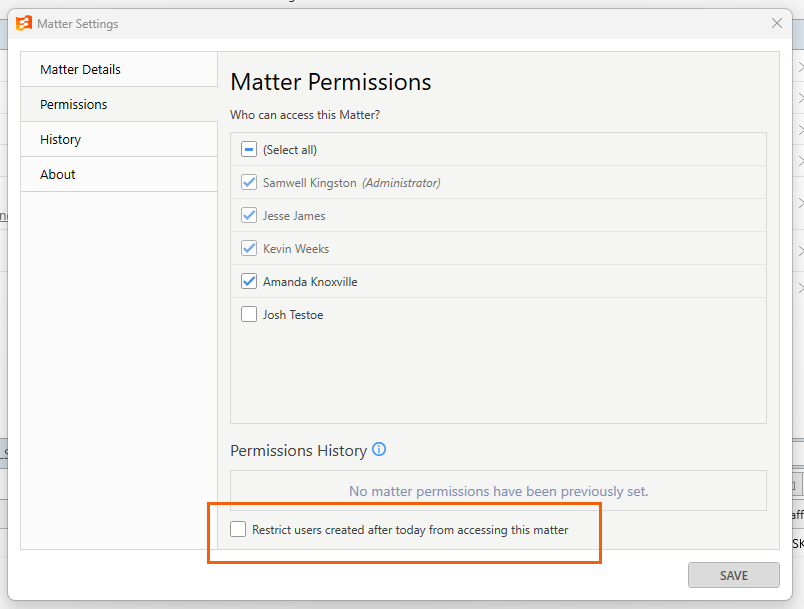Uncheck Kevin Weeks access checkbox

(x=249, y=249)
